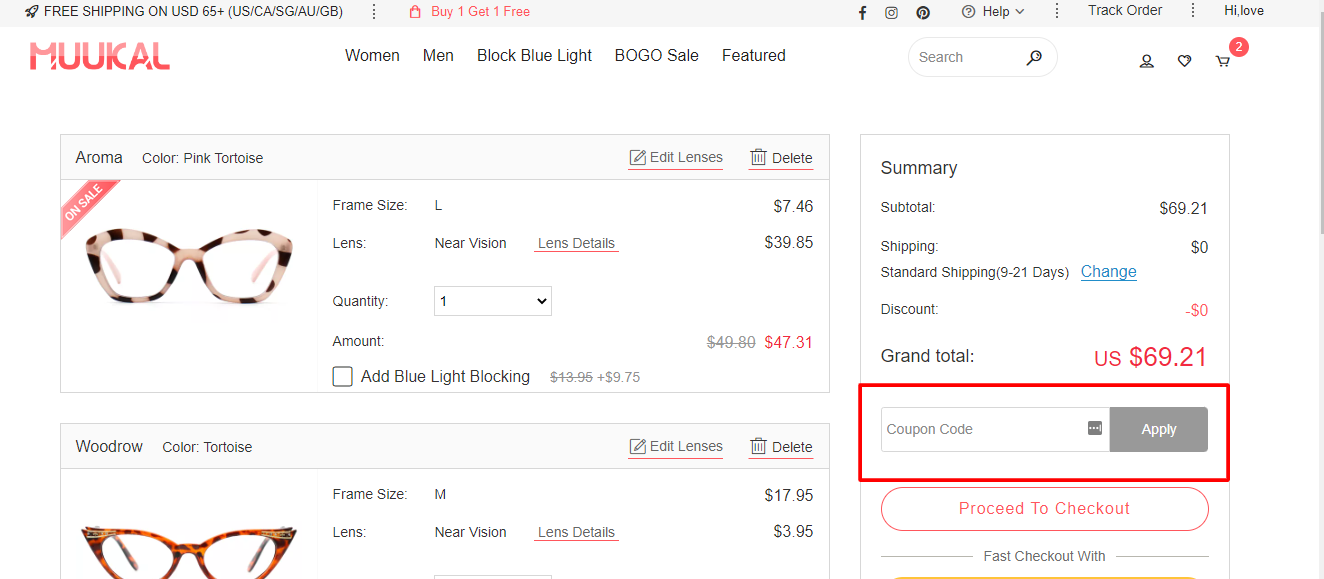Open the Women menu
This screenshot has width=1324, height=579.
372,55
